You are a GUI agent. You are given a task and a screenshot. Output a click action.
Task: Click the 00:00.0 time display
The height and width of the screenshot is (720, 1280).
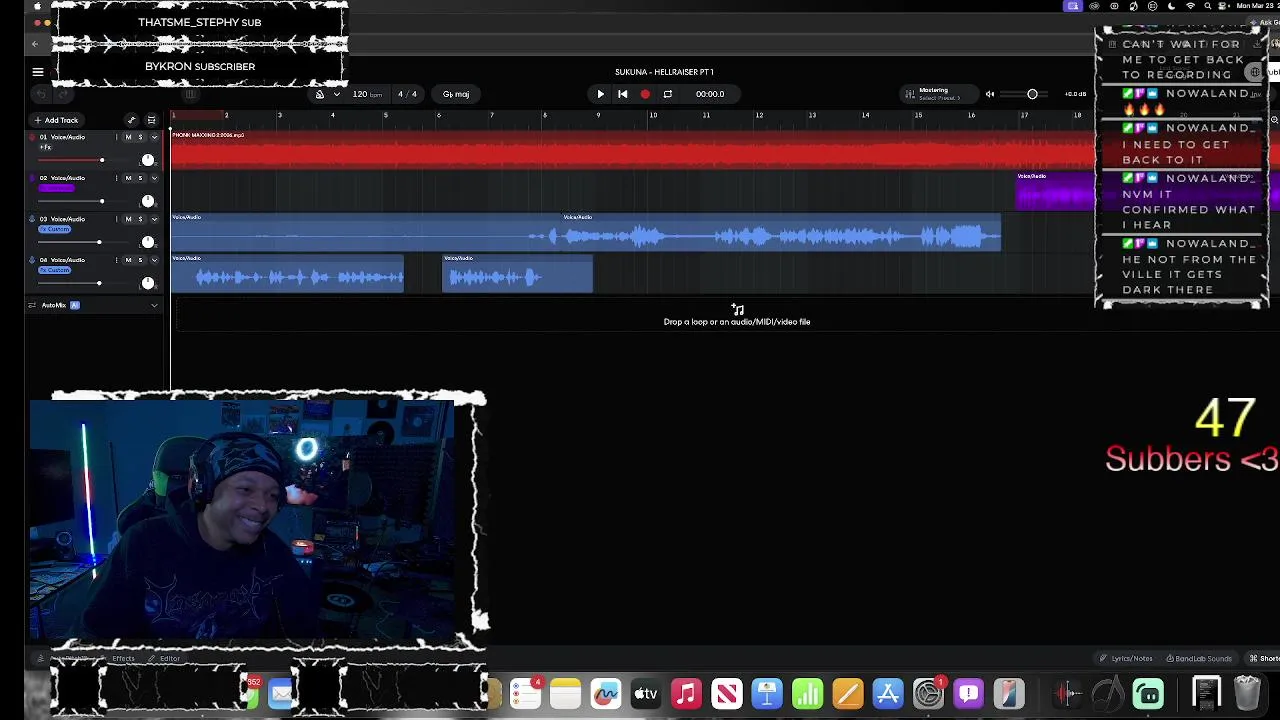click(x=710, y=94)
